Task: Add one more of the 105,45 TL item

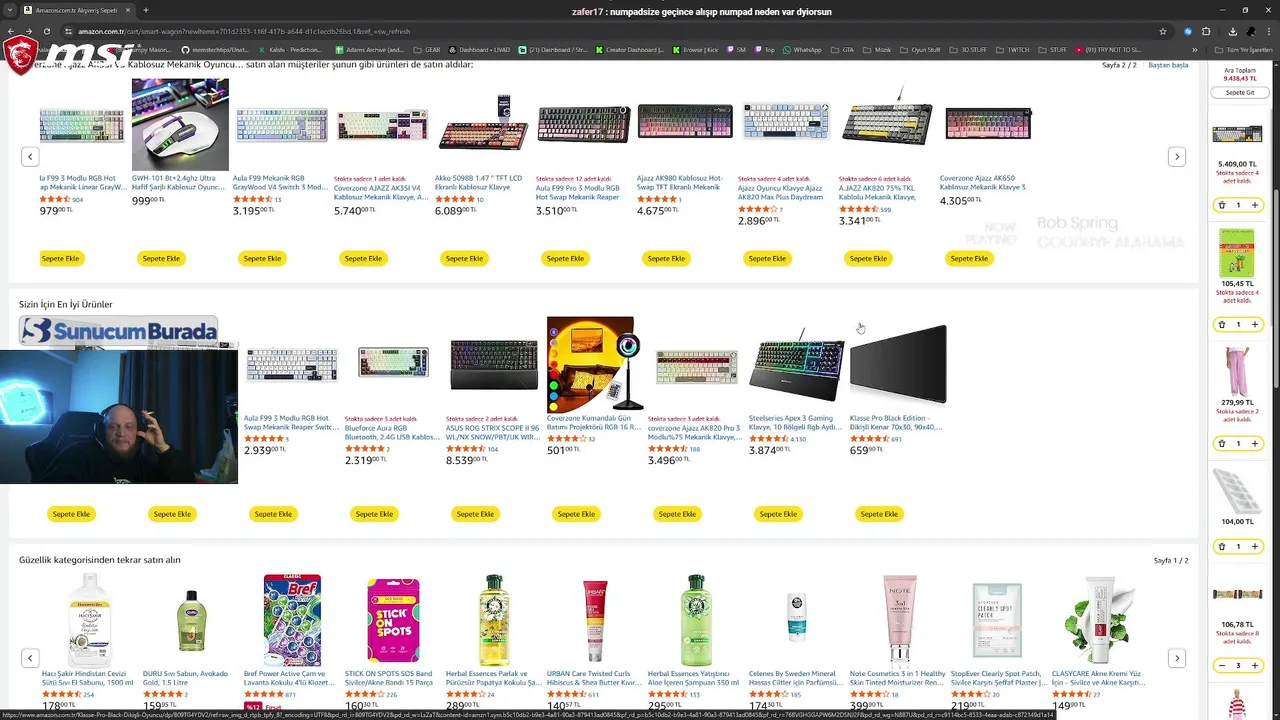Action: click(1255, 324)
